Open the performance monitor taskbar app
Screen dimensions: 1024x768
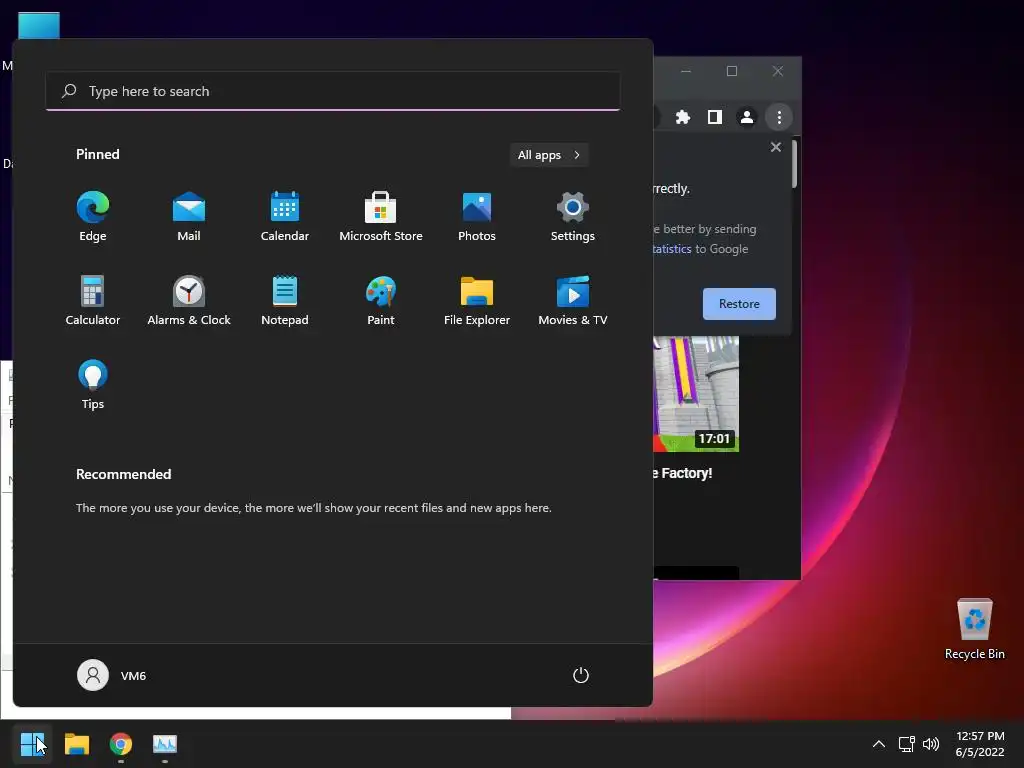(x=165, y=744)
